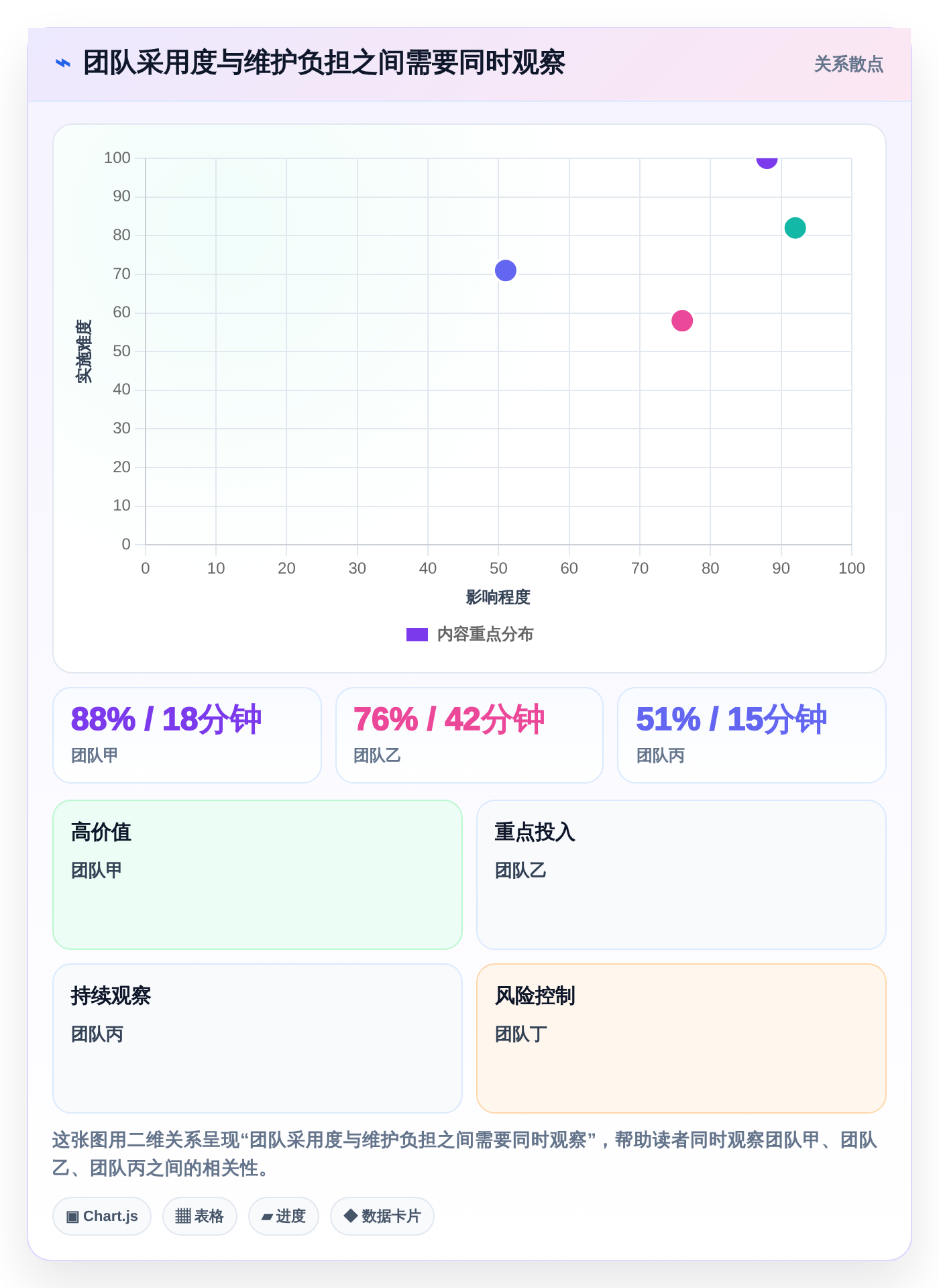
Task: Toggle the 内容重点分布 legend swatch
Action: point(417,635)
